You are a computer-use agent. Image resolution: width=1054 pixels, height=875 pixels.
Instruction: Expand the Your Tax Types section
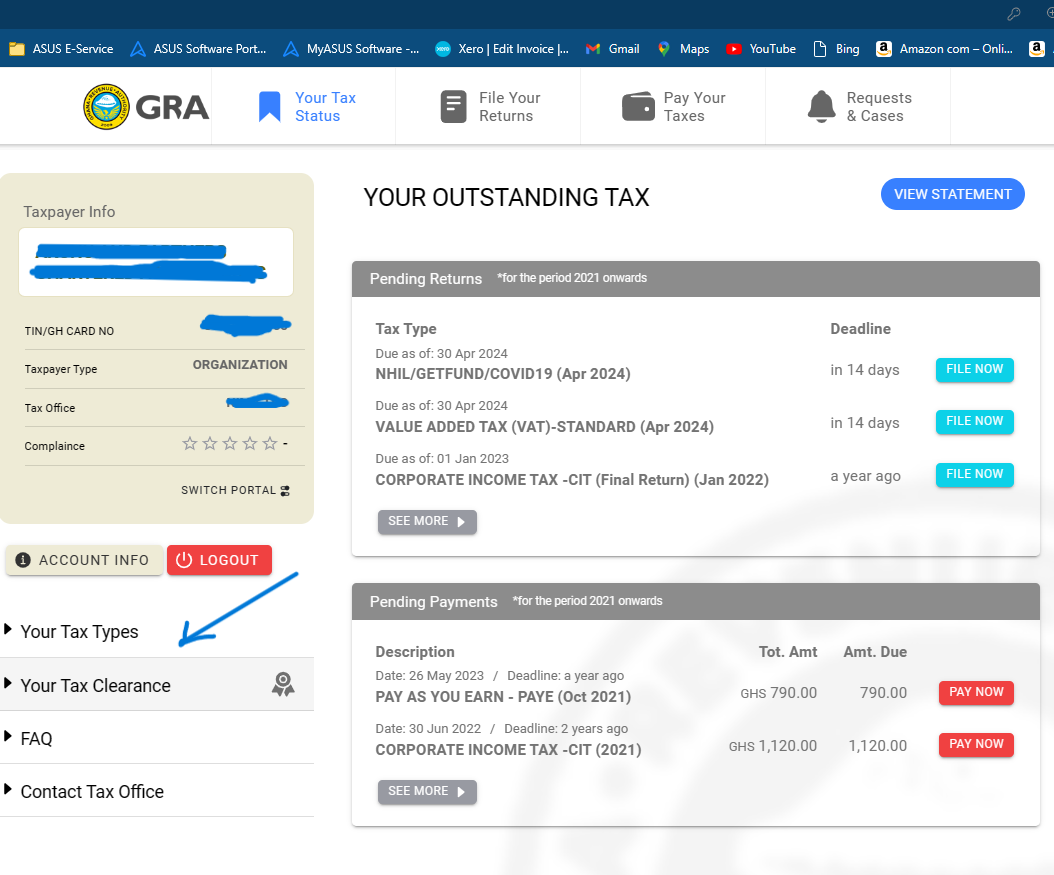pyautogui.click(x=79, y=631)
